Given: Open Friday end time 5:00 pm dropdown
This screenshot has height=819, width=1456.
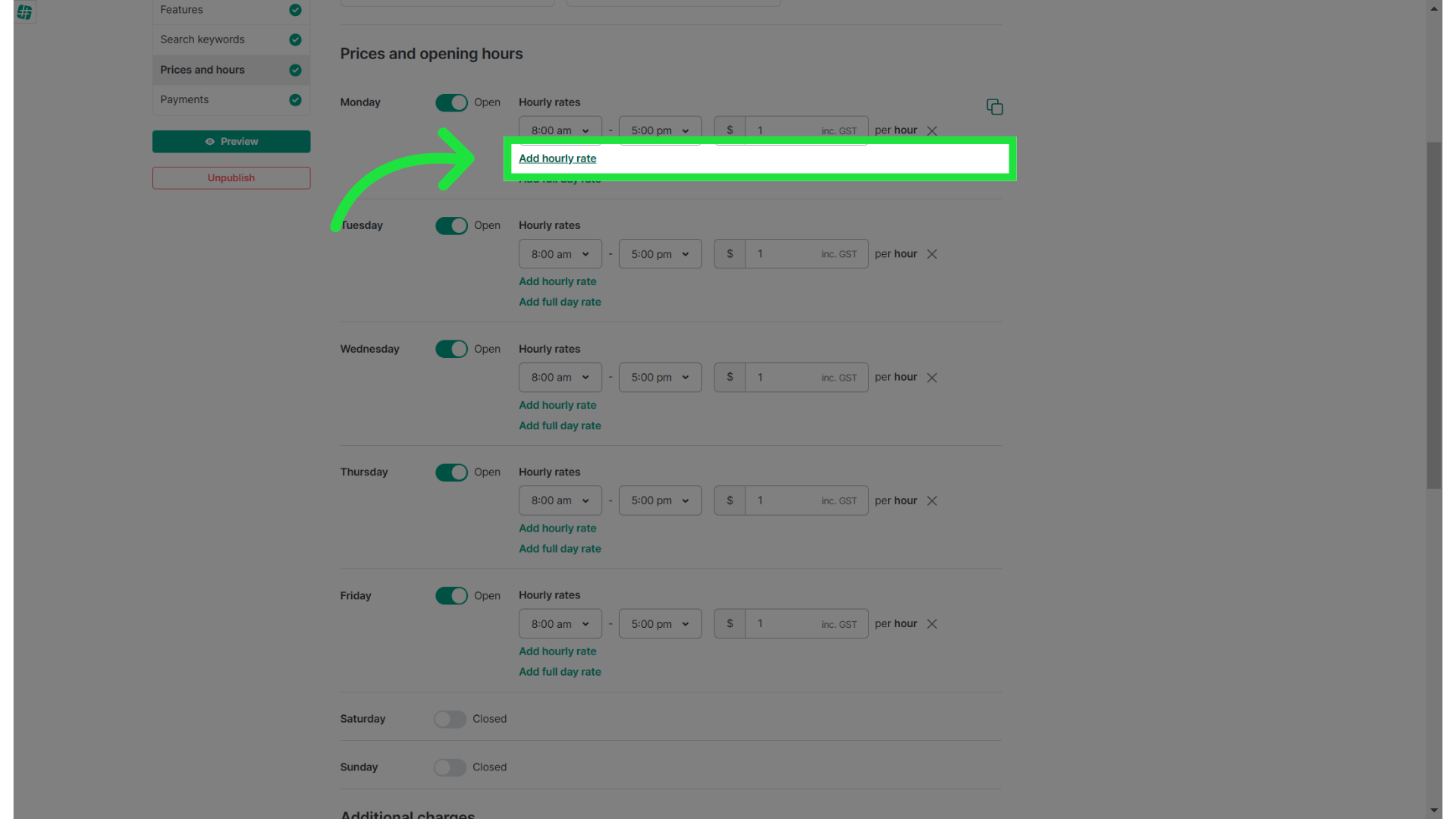Looking at the screenshot, I should [661, 624].
